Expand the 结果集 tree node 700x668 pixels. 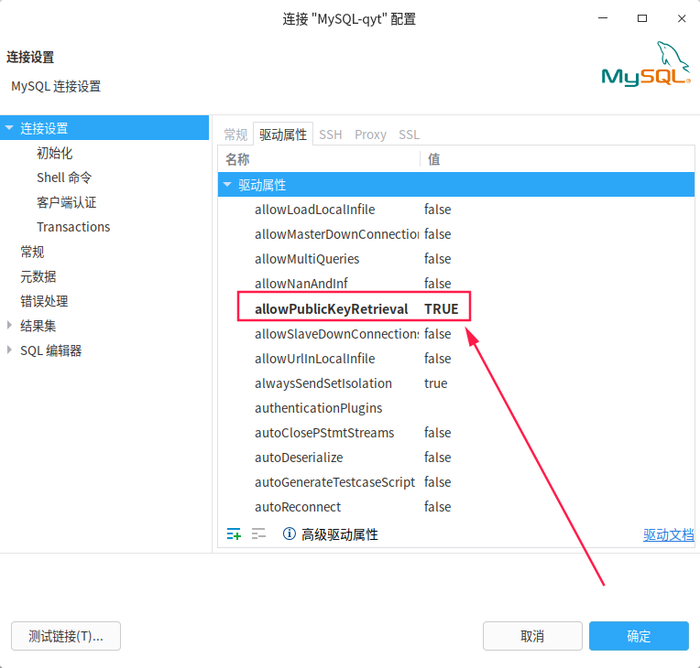pyautogui.click(x=9, y=326)
